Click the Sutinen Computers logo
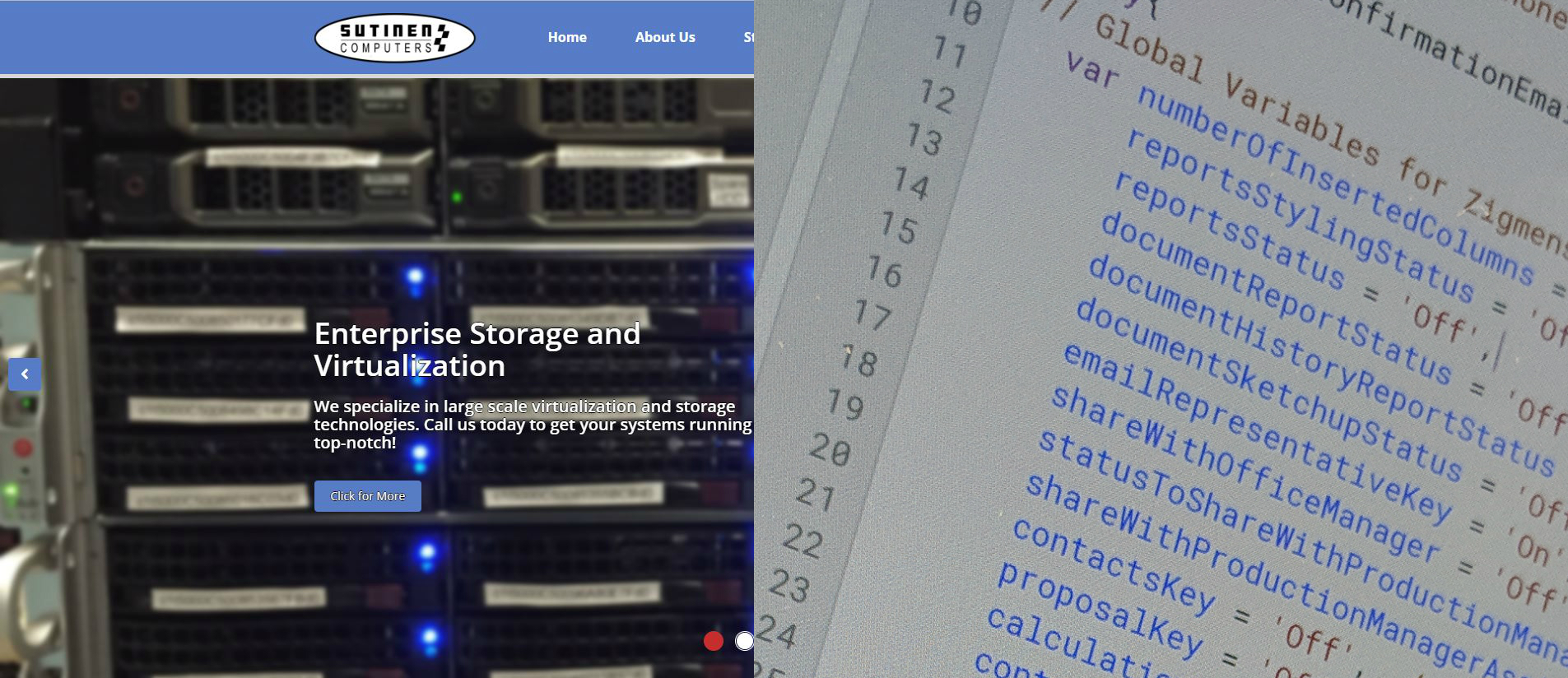Image resolution: width=1568 pixels, height=678 pixels. 394,39
